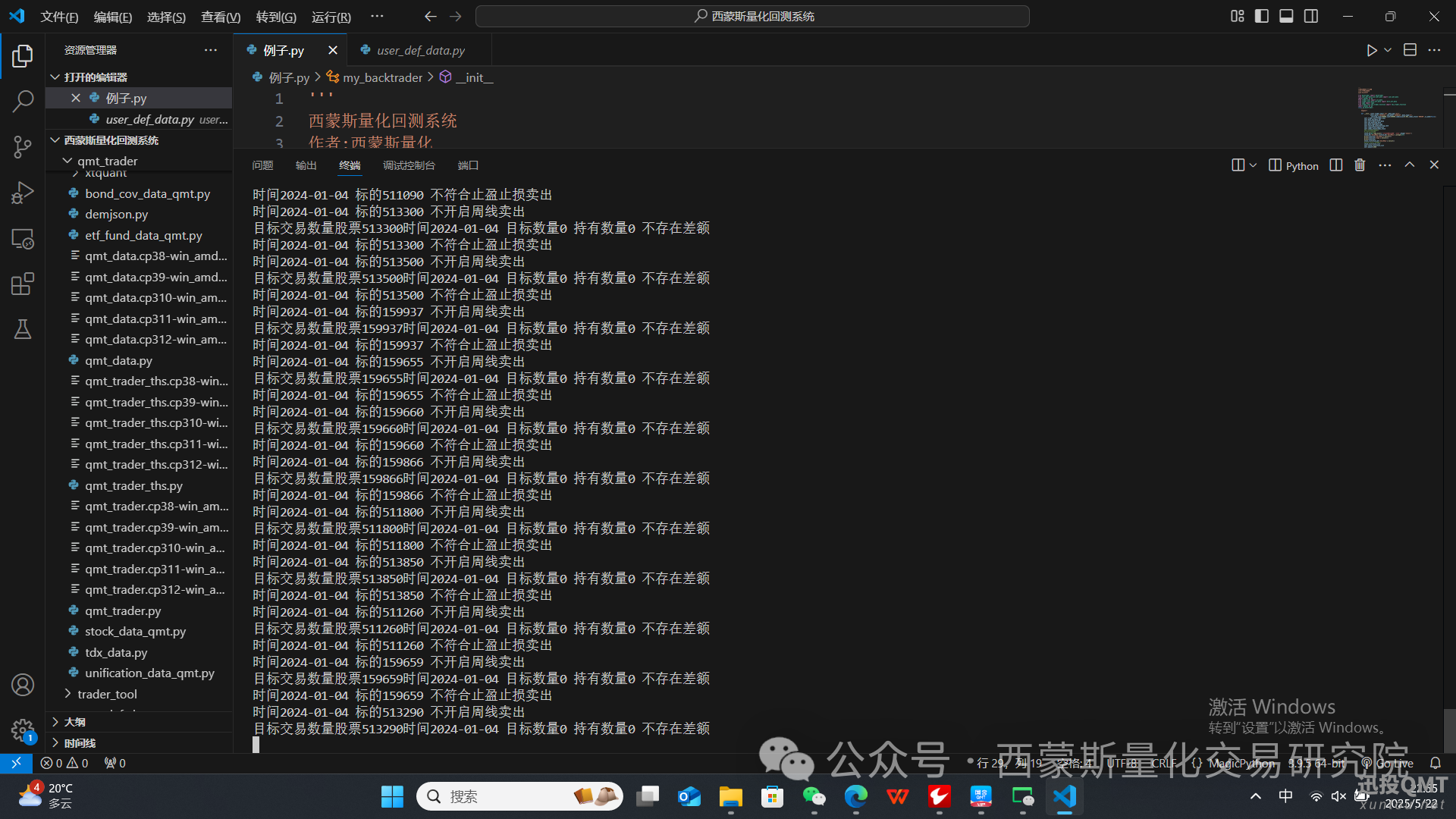Switch to the 调试控制台 panel tab
The width and height of the screenshot is (1456, 819).
pyautogui.click(x=409, y=165)
